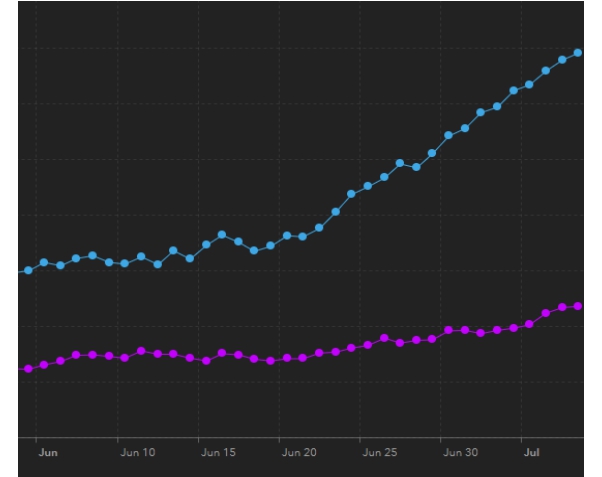Viewport: 602px width, 477px height.
Task: Click the bold Jul axis label
Action: [x=532, y=453]
